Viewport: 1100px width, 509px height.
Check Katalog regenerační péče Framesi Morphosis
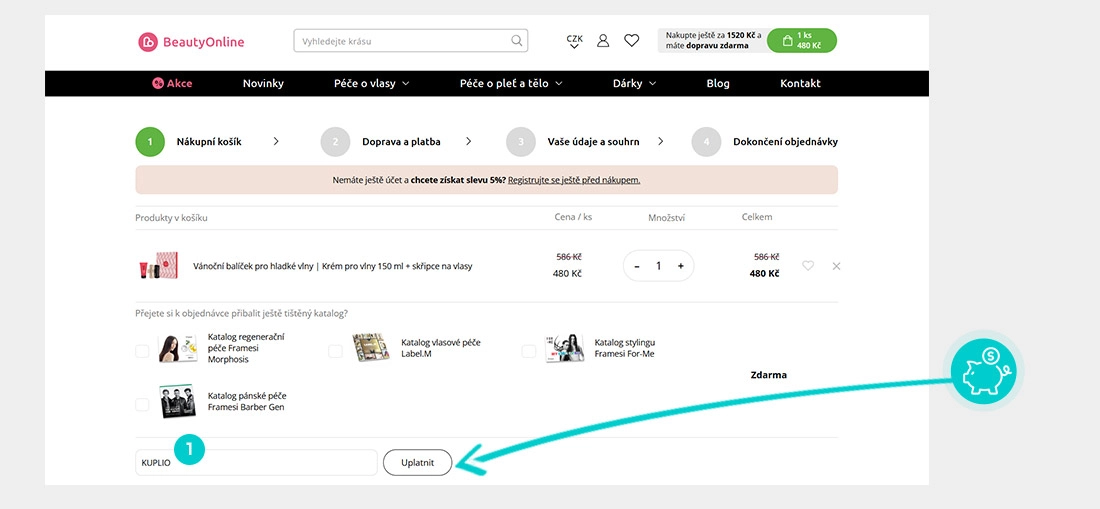tap(142, 351)
